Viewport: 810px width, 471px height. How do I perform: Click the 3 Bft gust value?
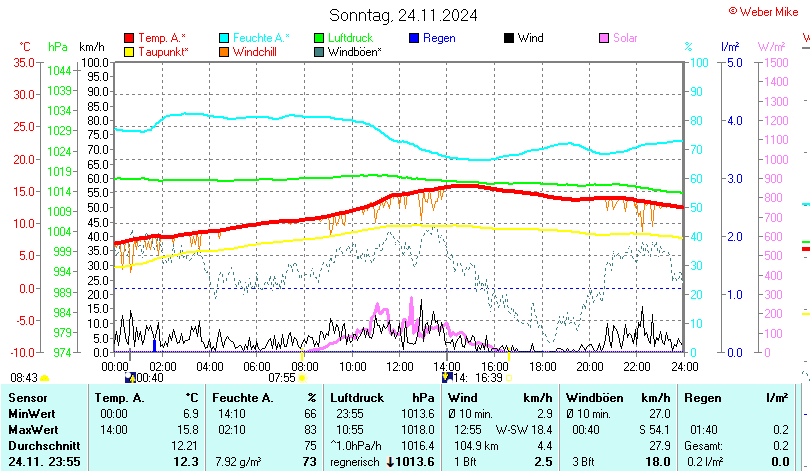click(583, 462)
